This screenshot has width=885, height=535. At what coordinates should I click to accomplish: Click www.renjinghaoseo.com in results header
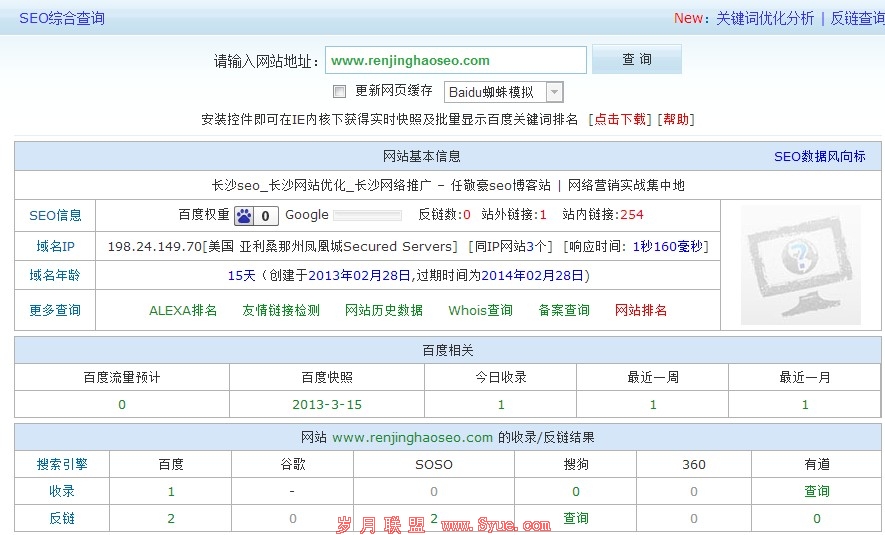tap(413, 437)
